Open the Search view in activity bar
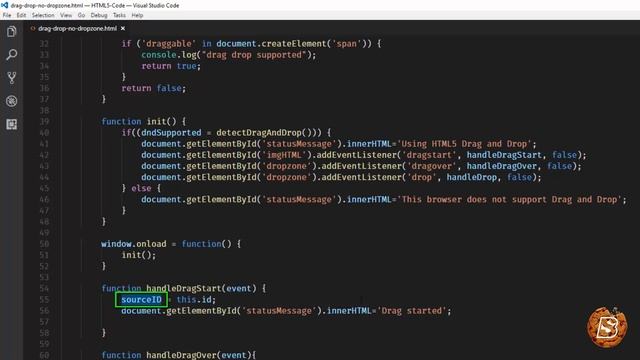 click(11, 55)
